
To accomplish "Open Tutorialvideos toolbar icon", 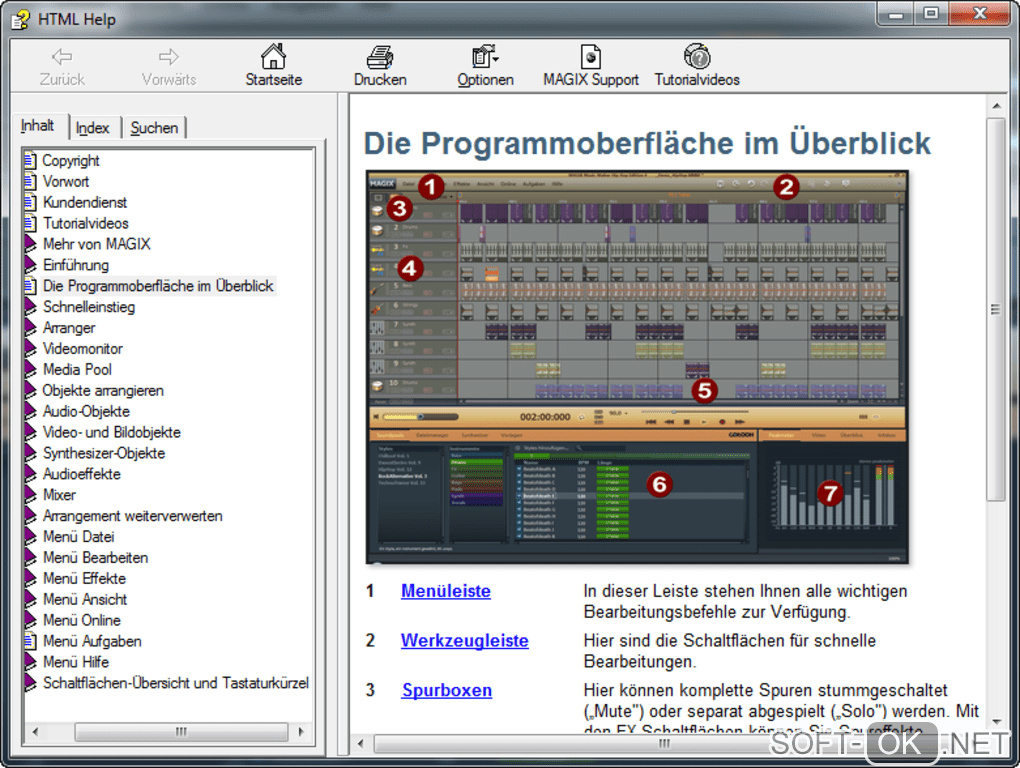I will (697, 57).
